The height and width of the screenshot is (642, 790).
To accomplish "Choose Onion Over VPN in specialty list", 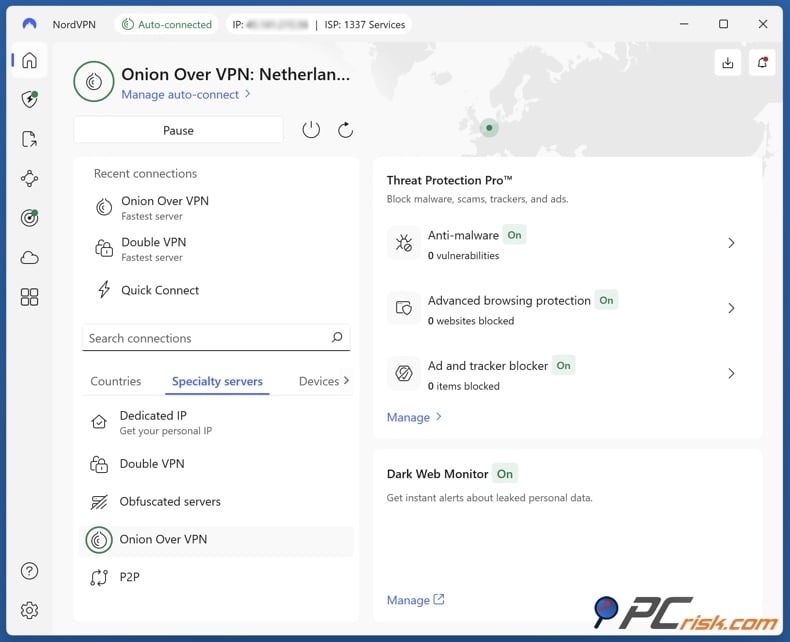I will click(216, 540).
